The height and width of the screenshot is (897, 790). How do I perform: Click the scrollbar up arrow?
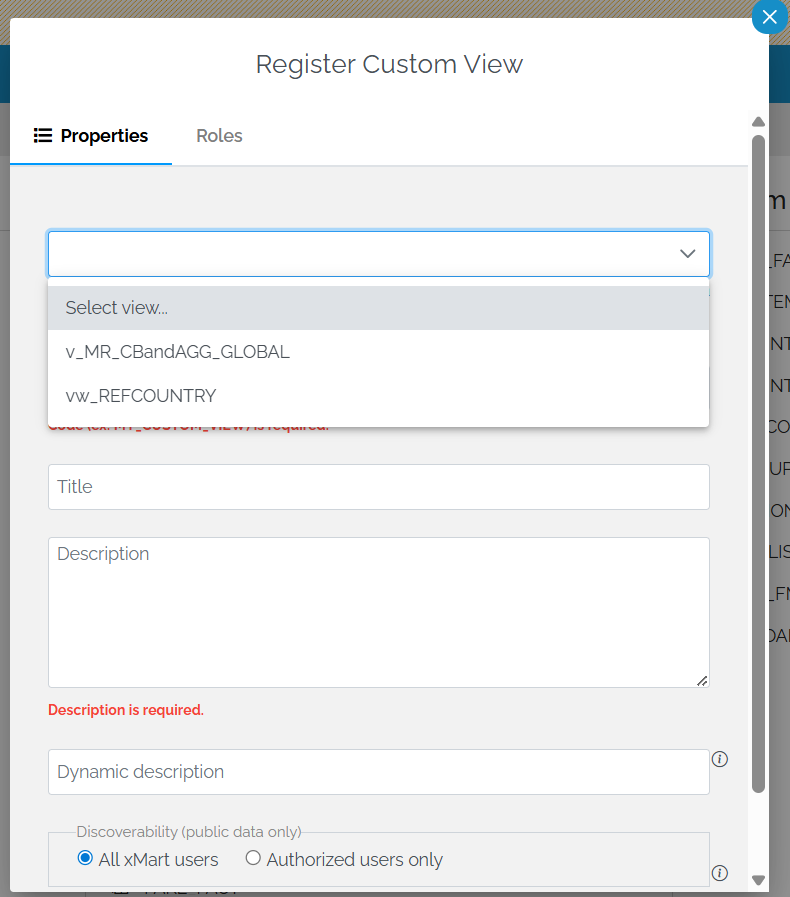pyautogui.click(x=759, y=121)
